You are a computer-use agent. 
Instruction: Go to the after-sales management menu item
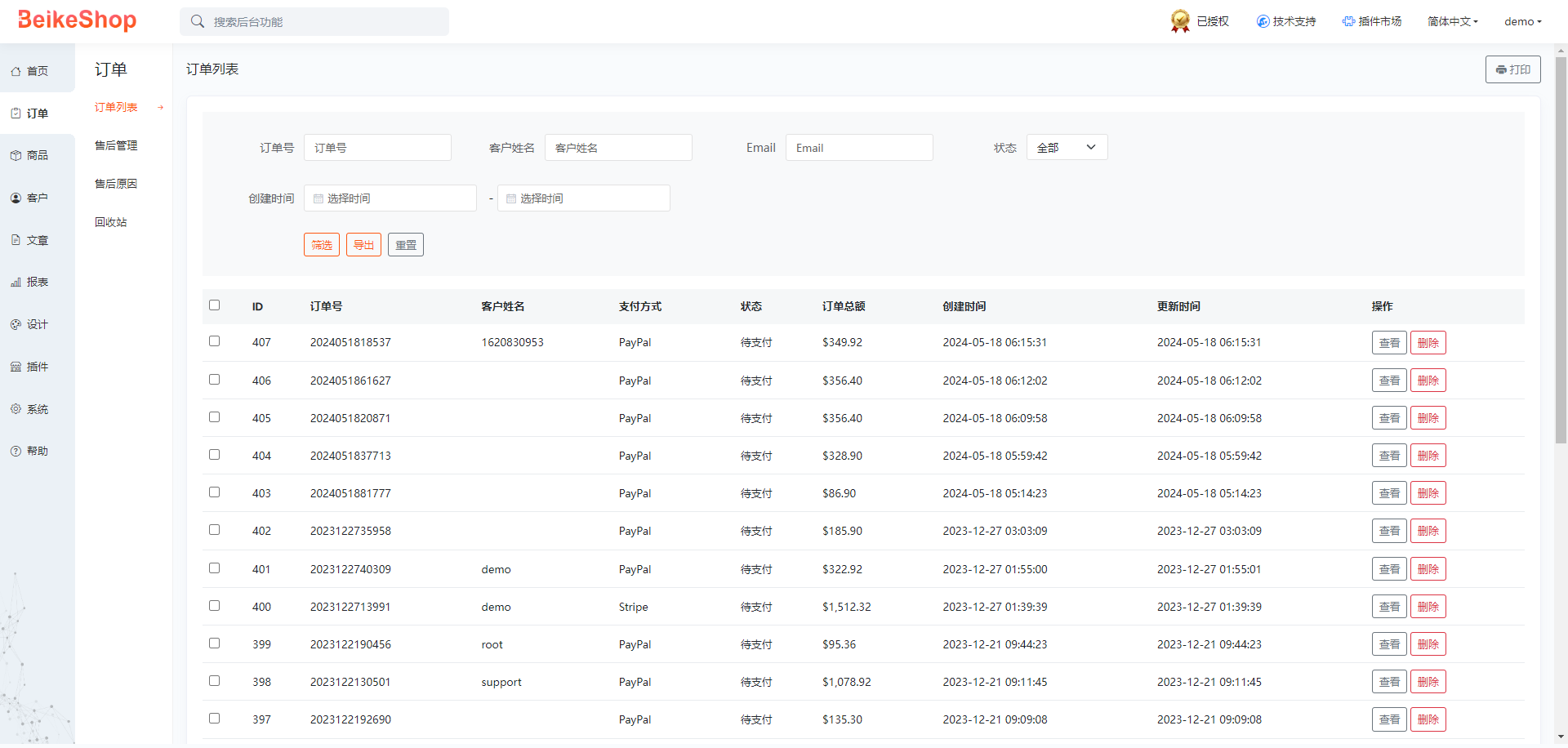tap(116, 145)
